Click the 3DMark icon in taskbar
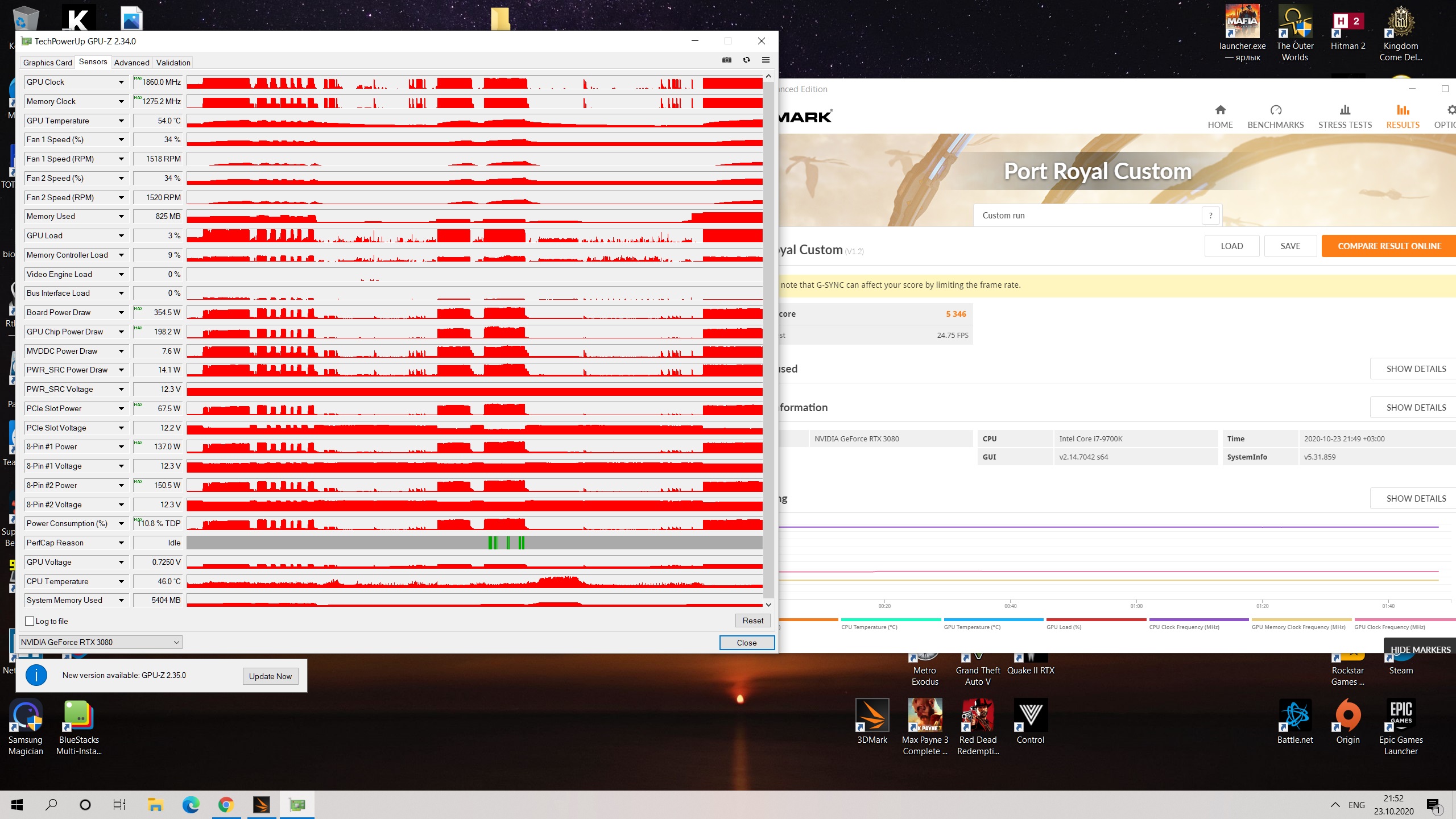The height and width of the screenshot is (819, 1456). coord(261,805)
